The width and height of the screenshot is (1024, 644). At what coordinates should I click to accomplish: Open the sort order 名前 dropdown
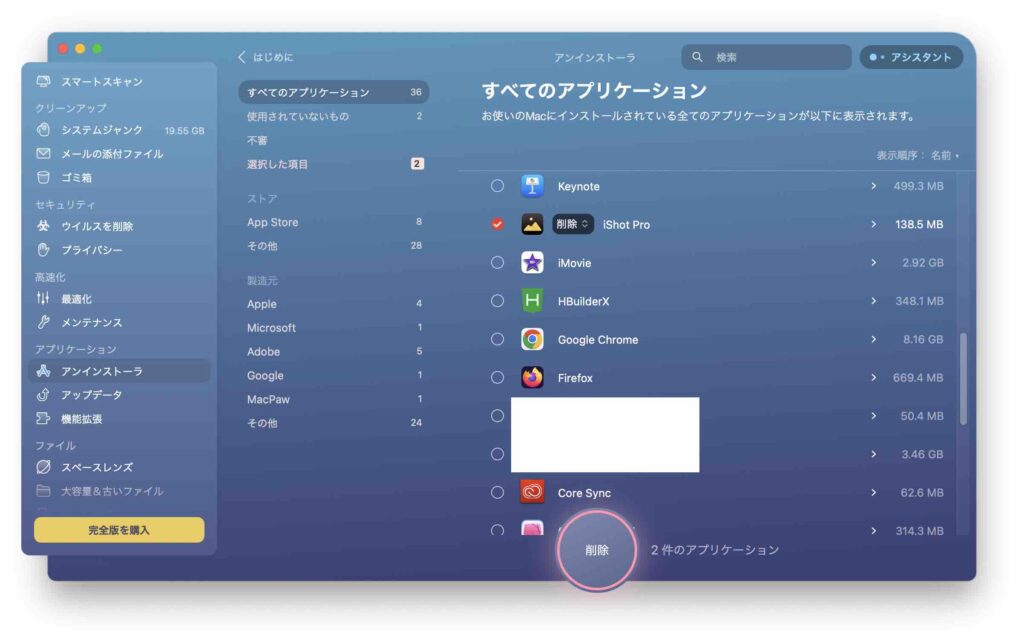click(944, 156)
